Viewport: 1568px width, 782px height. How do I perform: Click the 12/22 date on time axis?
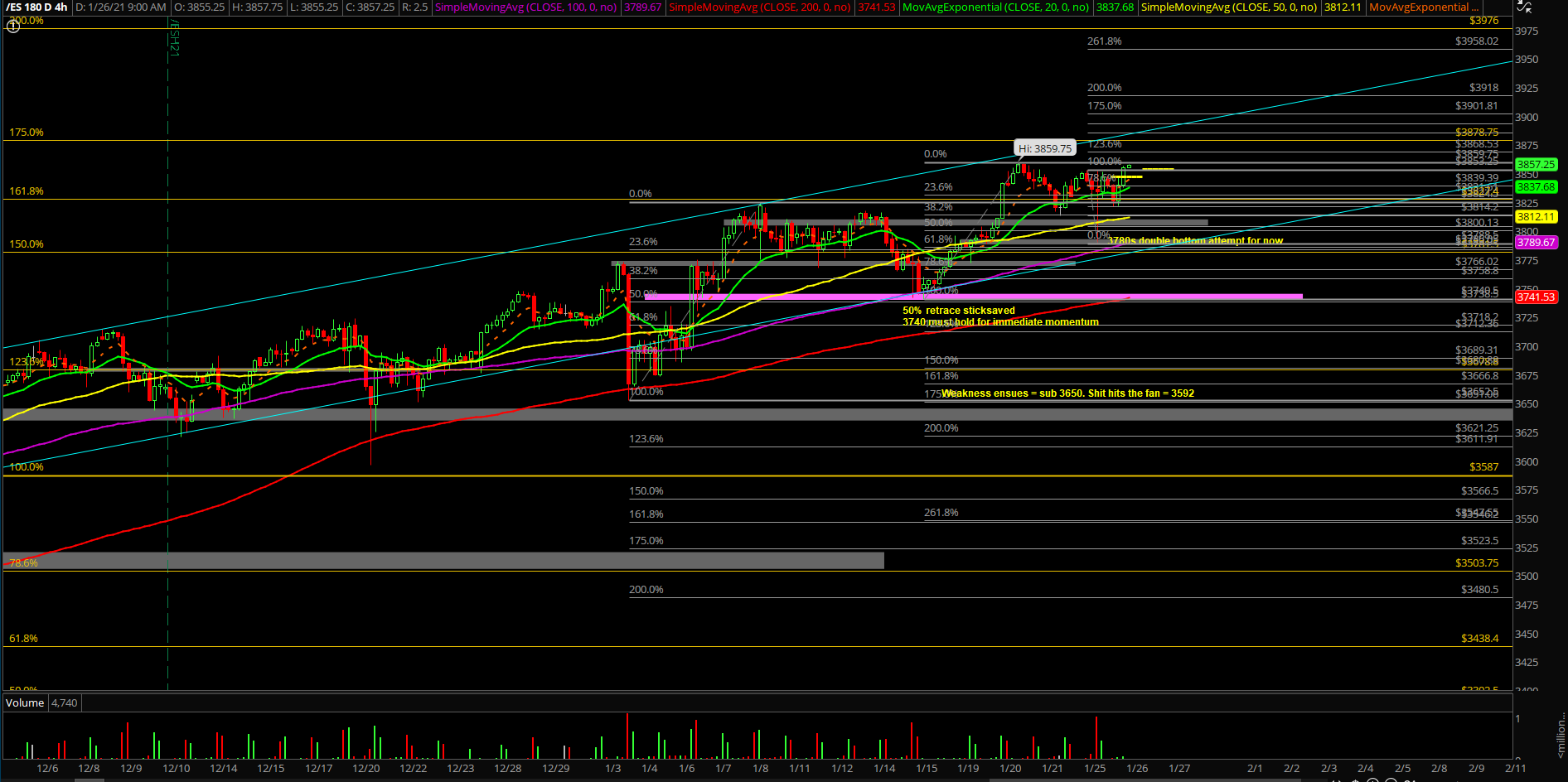(x=414, y=769)
